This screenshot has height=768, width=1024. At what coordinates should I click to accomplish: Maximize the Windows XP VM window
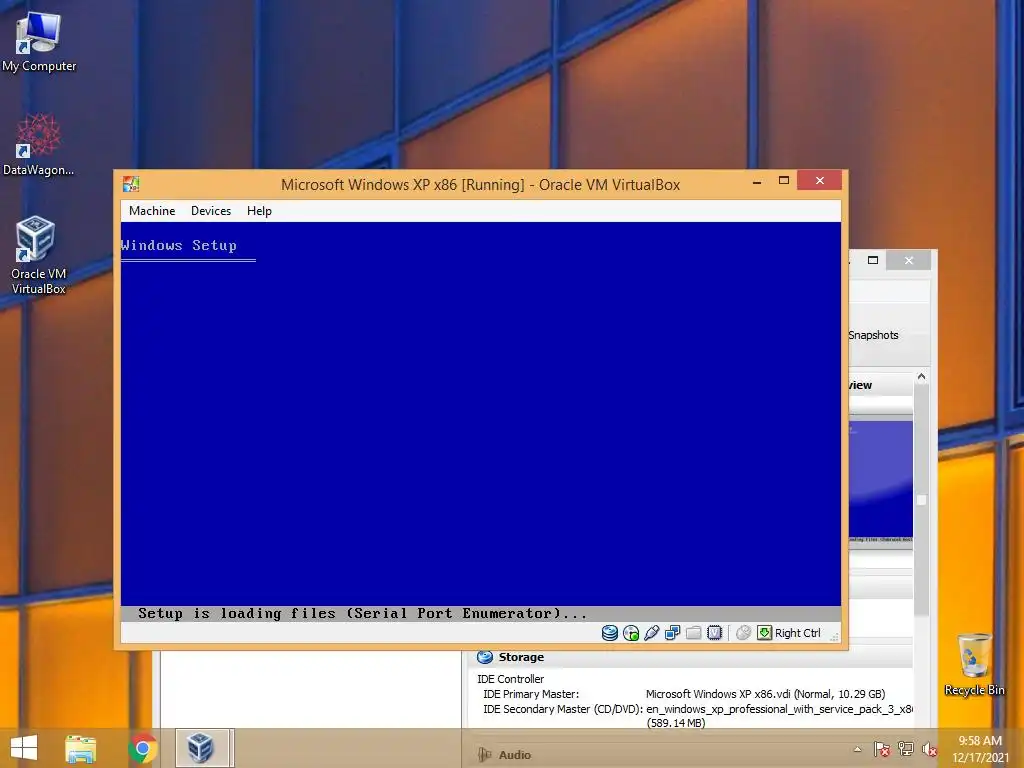pos(784,181)
